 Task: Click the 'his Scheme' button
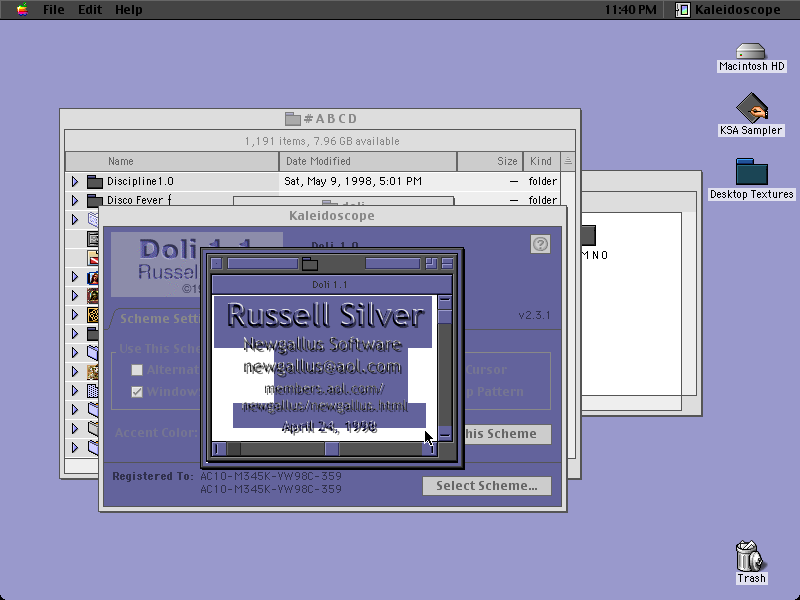(508, 434)
